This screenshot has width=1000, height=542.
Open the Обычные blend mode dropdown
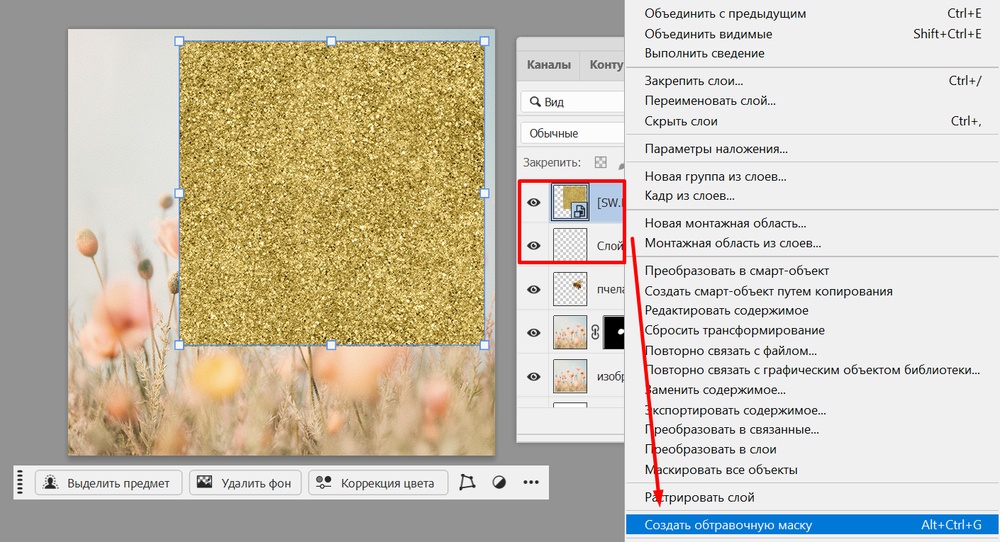click(x=572, y=133)
